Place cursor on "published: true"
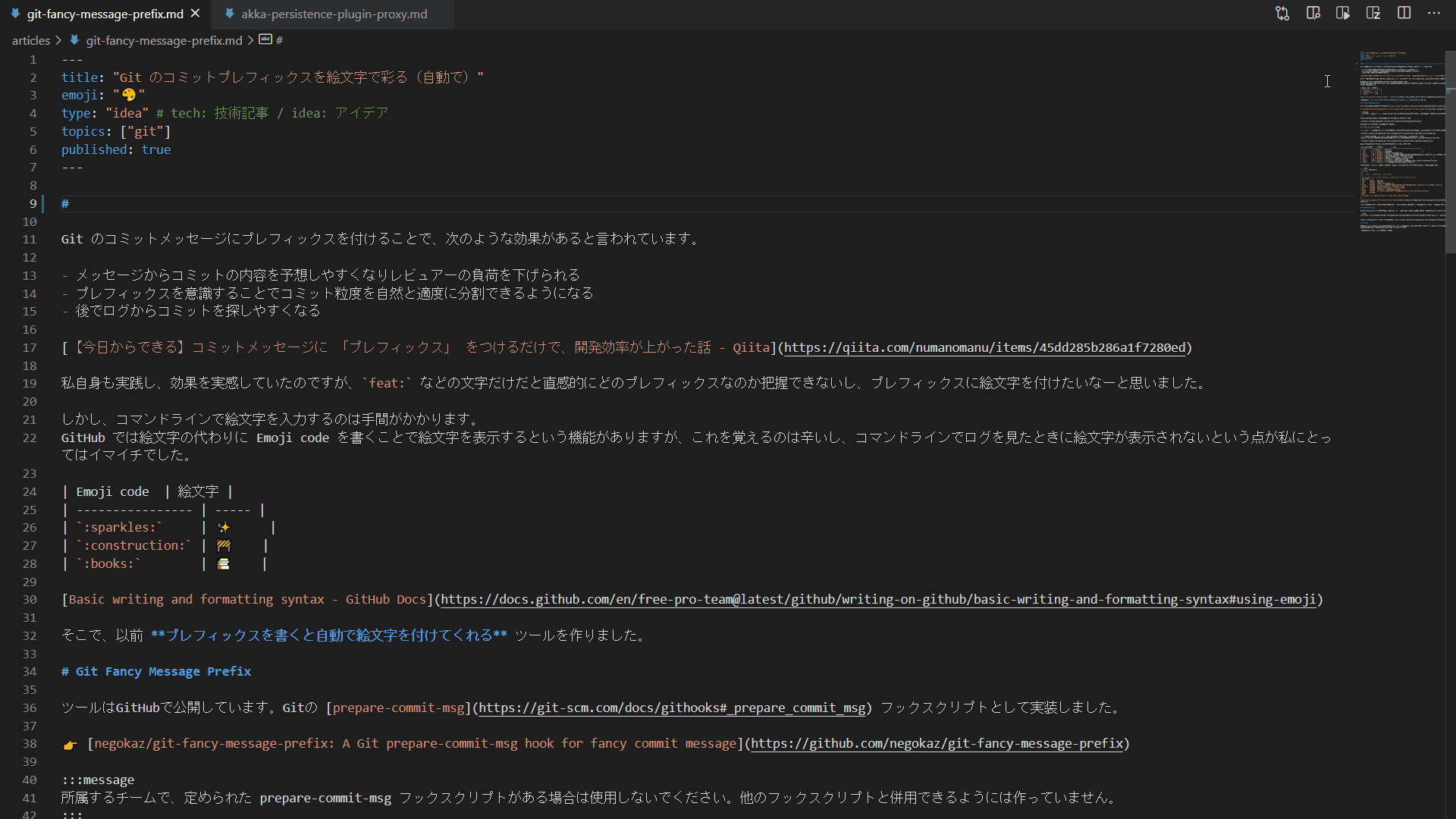The height and width of the screenshot is (819, 1456). [116, 149]
